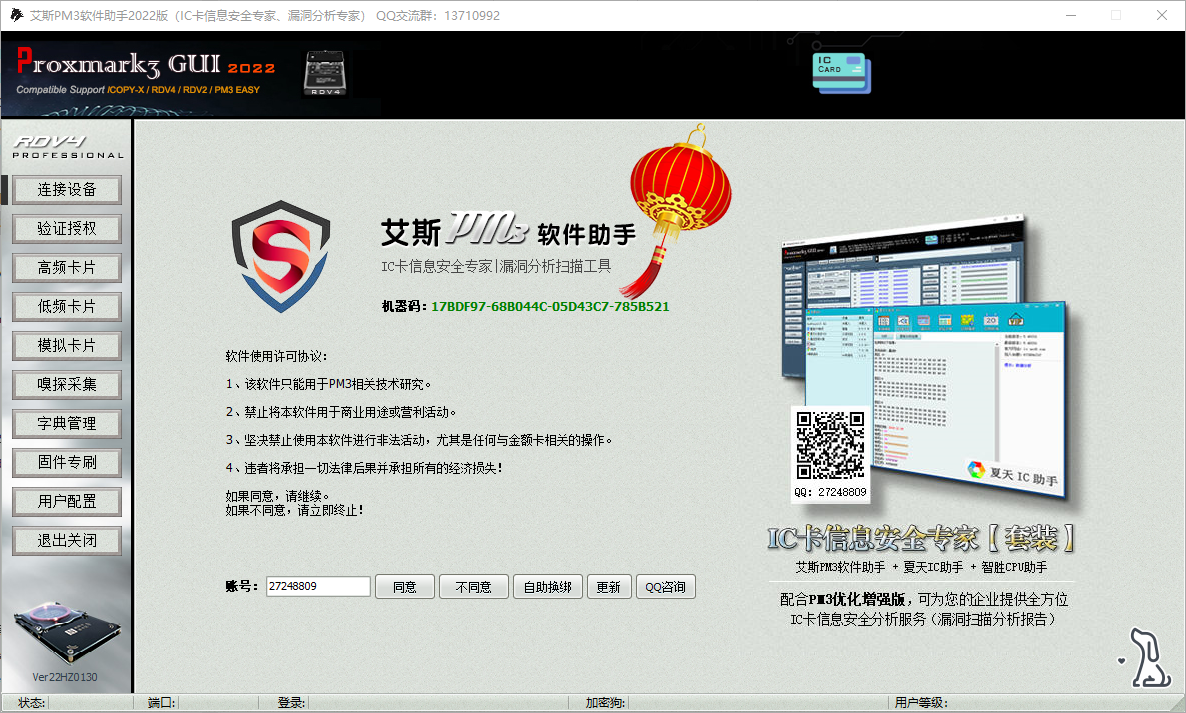
Task: Open 固件专刷 from the sidebar
Action: 67,462
